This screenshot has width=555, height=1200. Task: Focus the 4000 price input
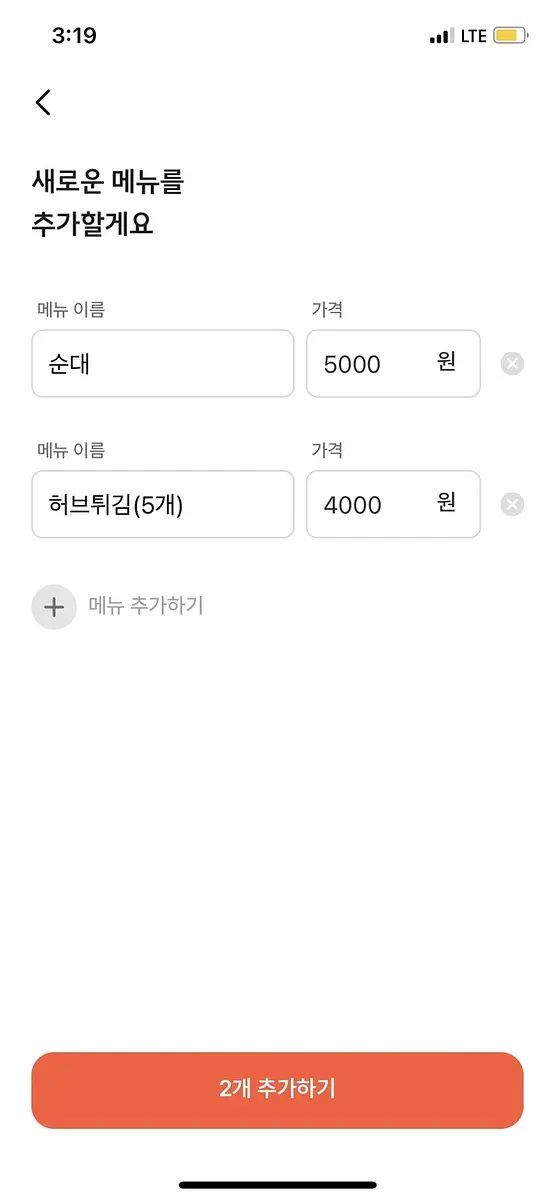[x=393, y=504]
